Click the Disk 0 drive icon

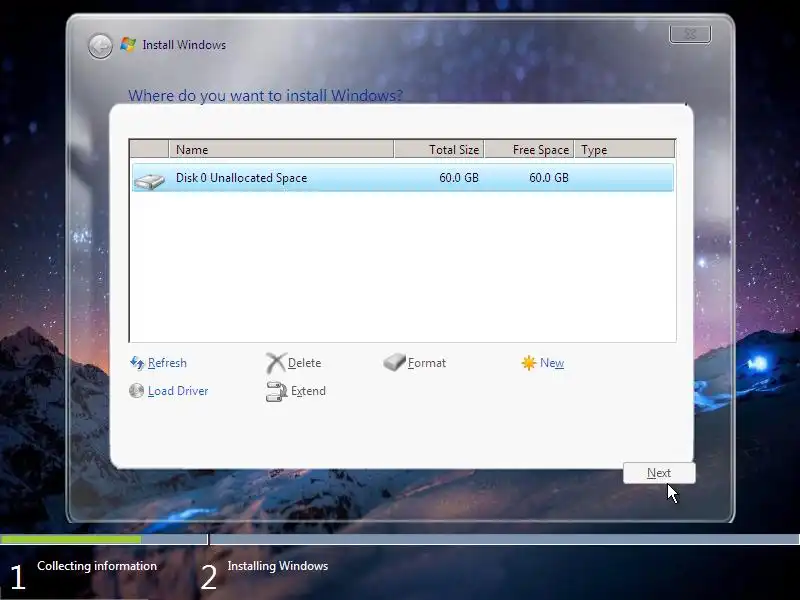(x=149, y=181)
